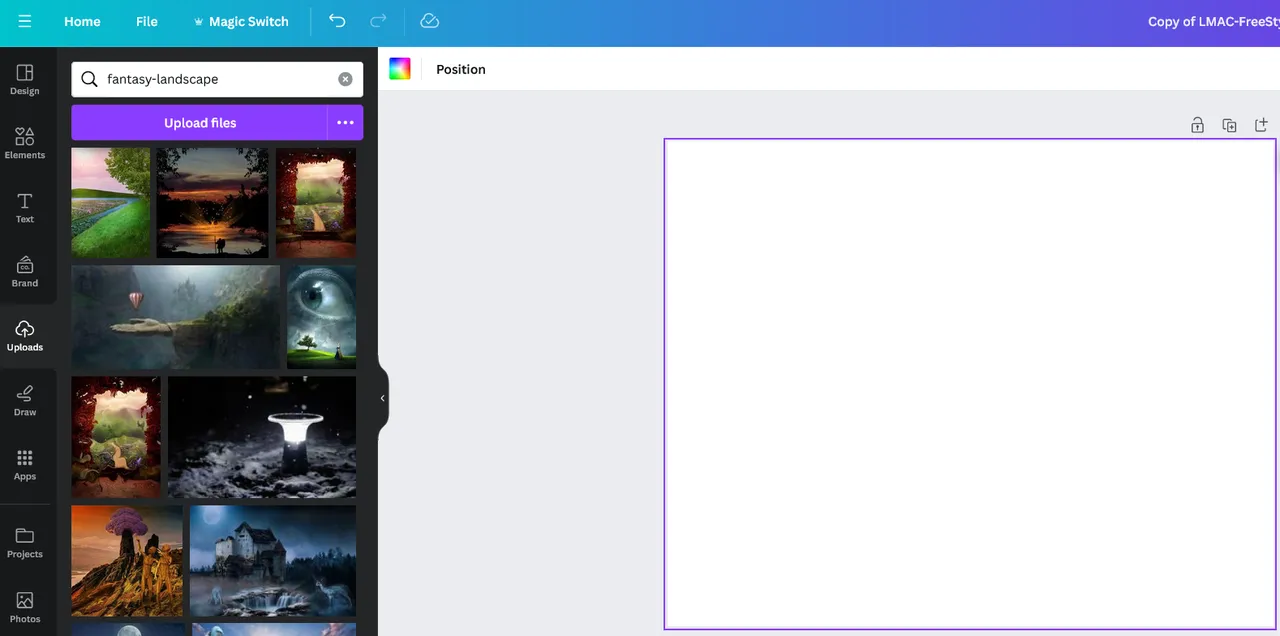Open the rainbow background color picker
Image resolution: width=1280 pixels, height=636 pixels.
tap(400, 69)
